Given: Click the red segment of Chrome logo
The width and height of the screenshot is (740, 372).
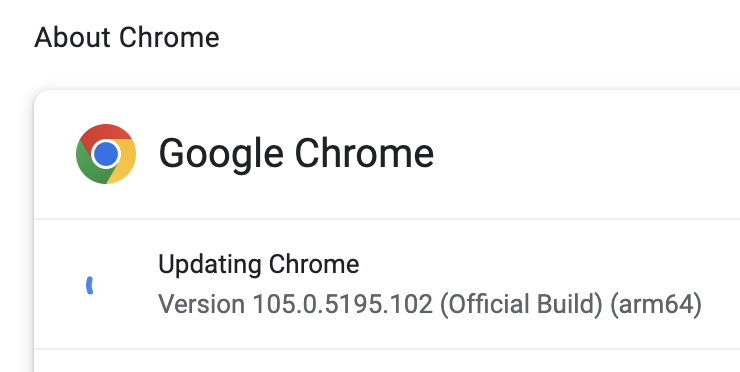Looking at the screenshot, I should 105,133.
